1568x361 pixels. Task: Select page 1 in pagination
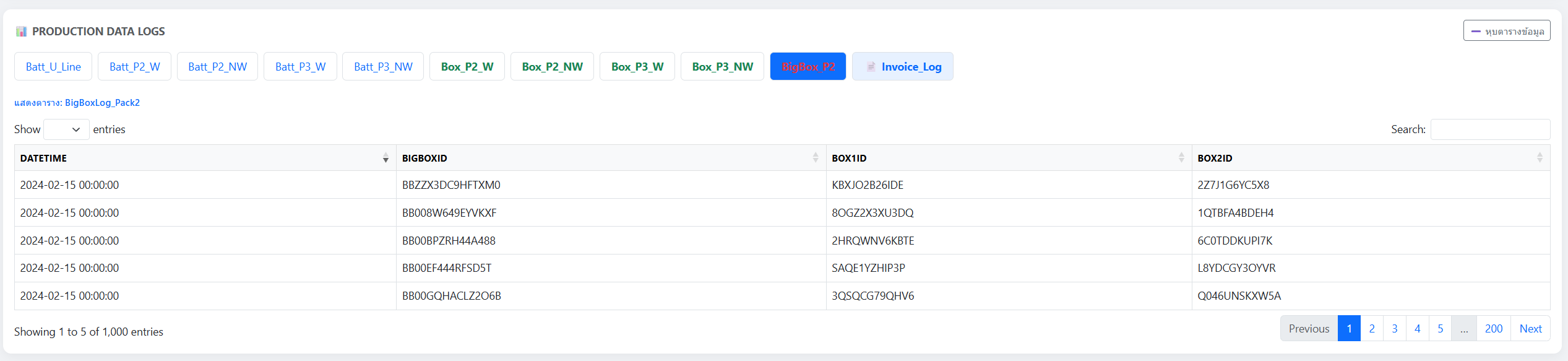1349,329
